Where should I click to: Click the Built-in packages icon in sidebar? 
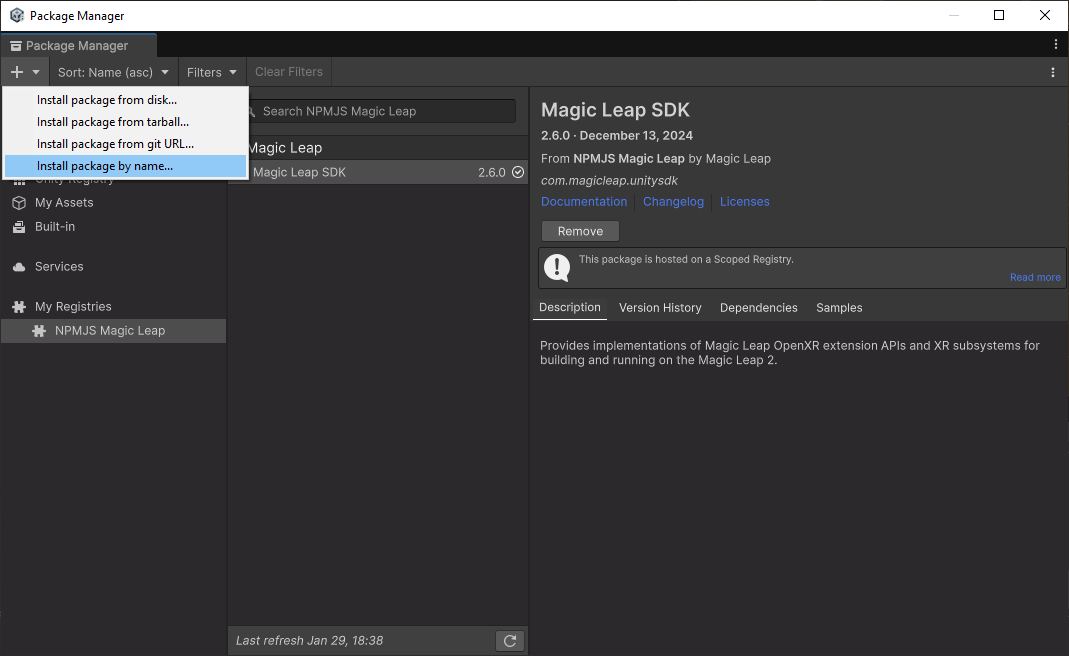point(20,226)
